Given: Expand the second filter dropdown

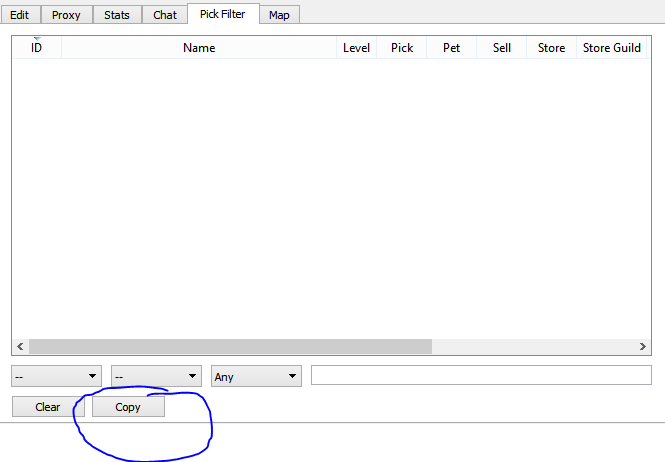Looking at the screenshot, I should (x=156, y=376).
